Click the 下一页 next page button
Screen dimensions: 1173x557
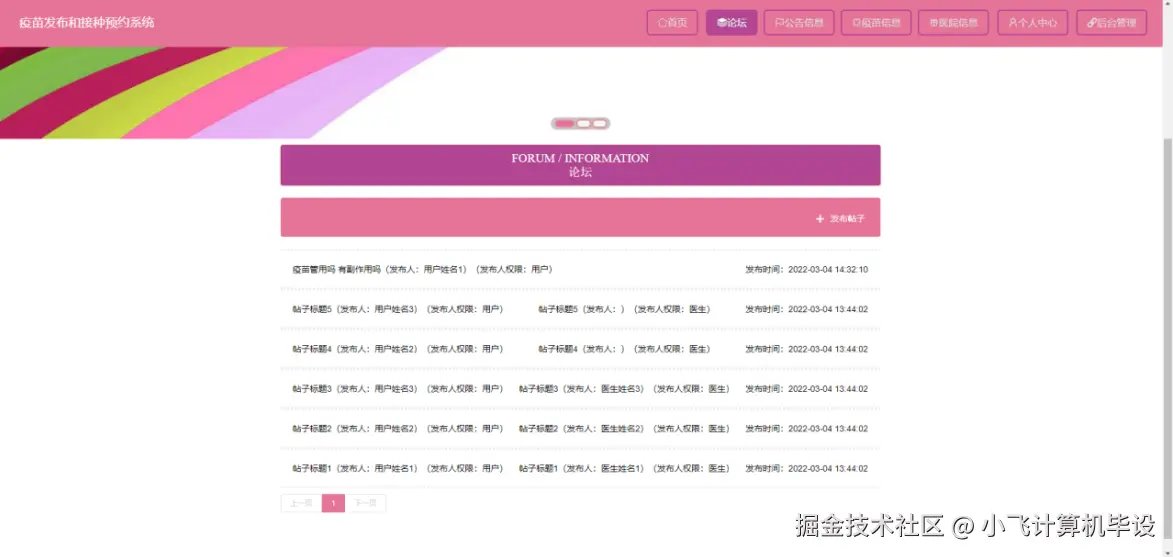pos(366,503)
